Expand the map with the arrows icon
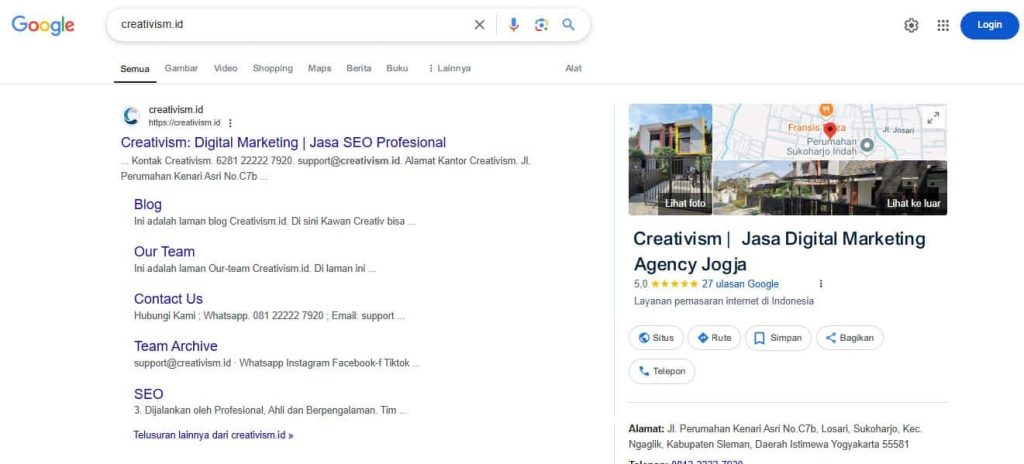 click(x=933, y=118)
